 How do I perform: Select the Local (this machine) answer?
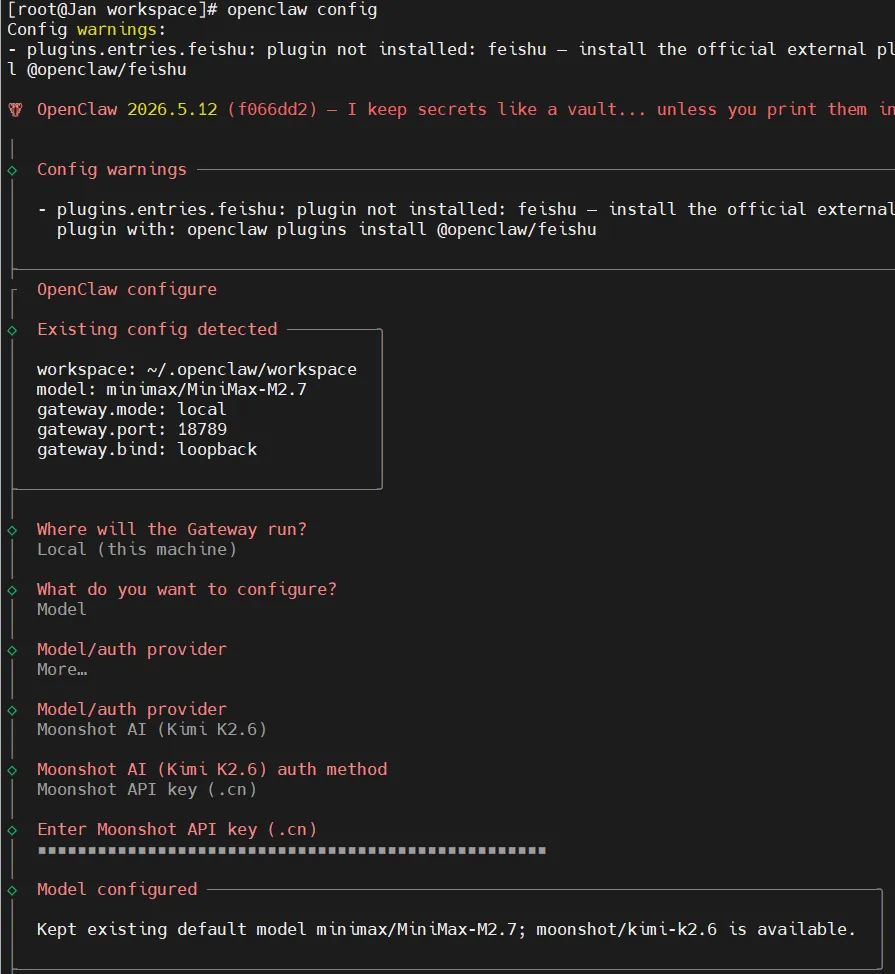pyautogui.click(x=137, y=550)
